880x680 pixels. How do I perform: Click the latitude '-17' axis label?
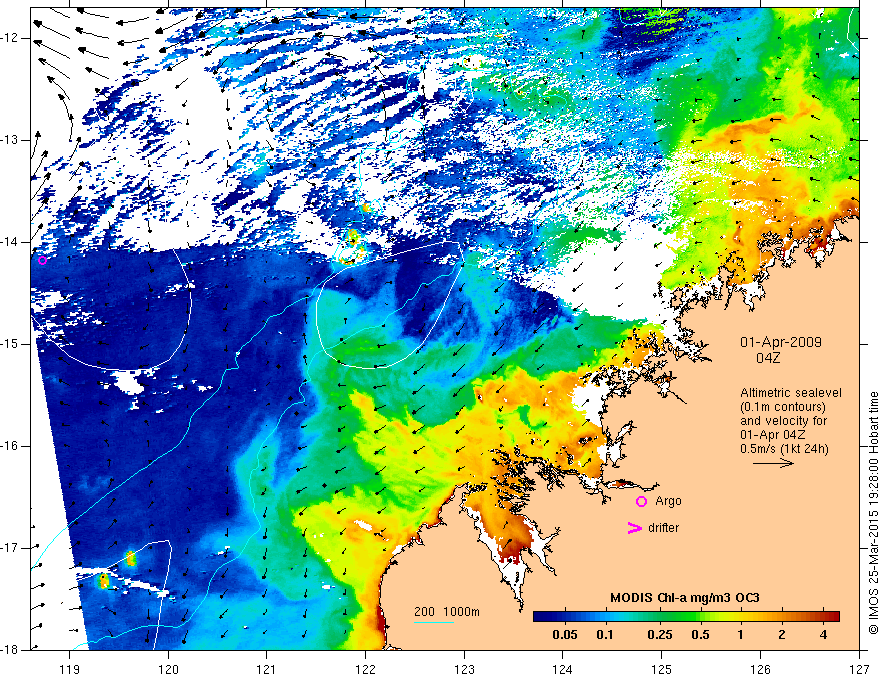pyautogui.click(x=11, y=548)
